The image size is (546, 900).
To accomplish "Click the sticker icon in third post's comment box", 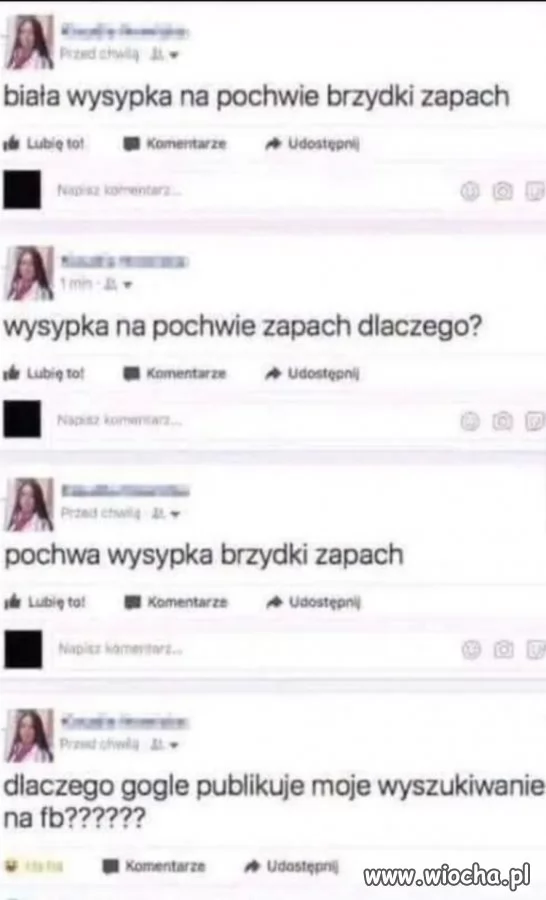I will click(536, 650).
